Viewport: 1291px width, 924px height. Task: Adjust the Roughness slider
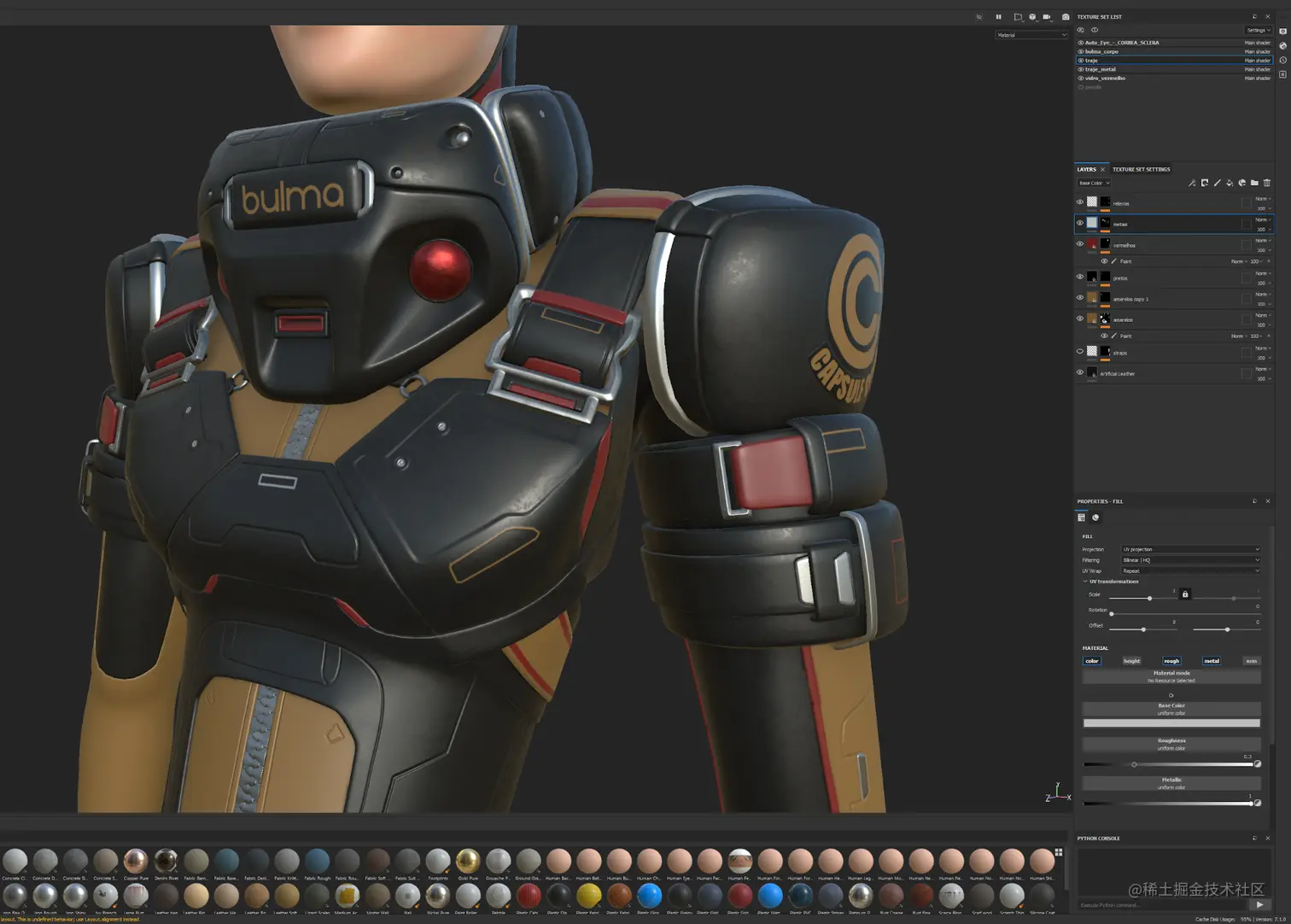point(1166,764)
